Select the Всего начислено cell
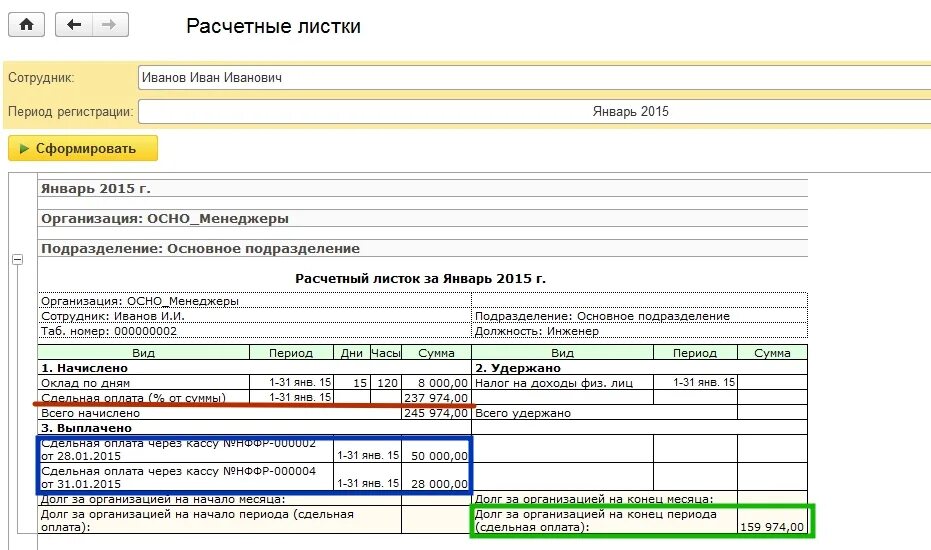 tap(220, 413)
